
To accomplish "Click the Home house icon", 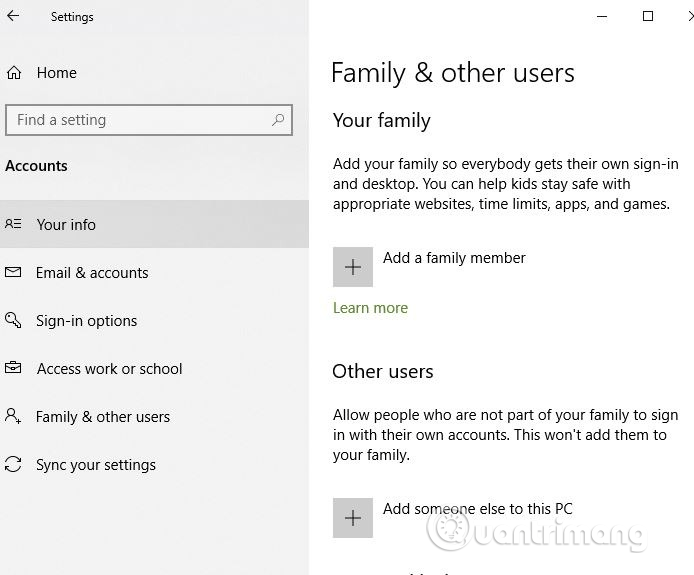I will [14, 73].
